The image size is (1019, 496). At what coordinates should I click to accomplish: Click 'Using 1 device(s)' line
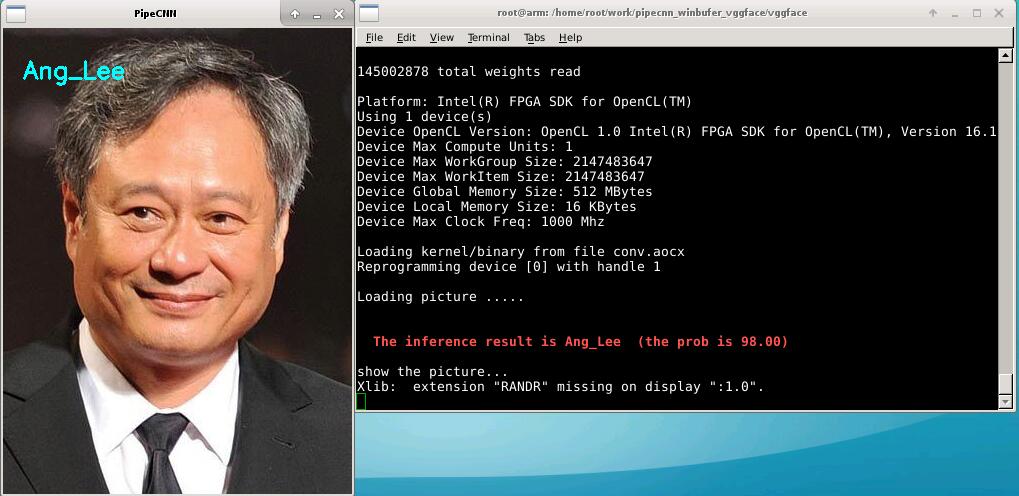coord(424,116)
